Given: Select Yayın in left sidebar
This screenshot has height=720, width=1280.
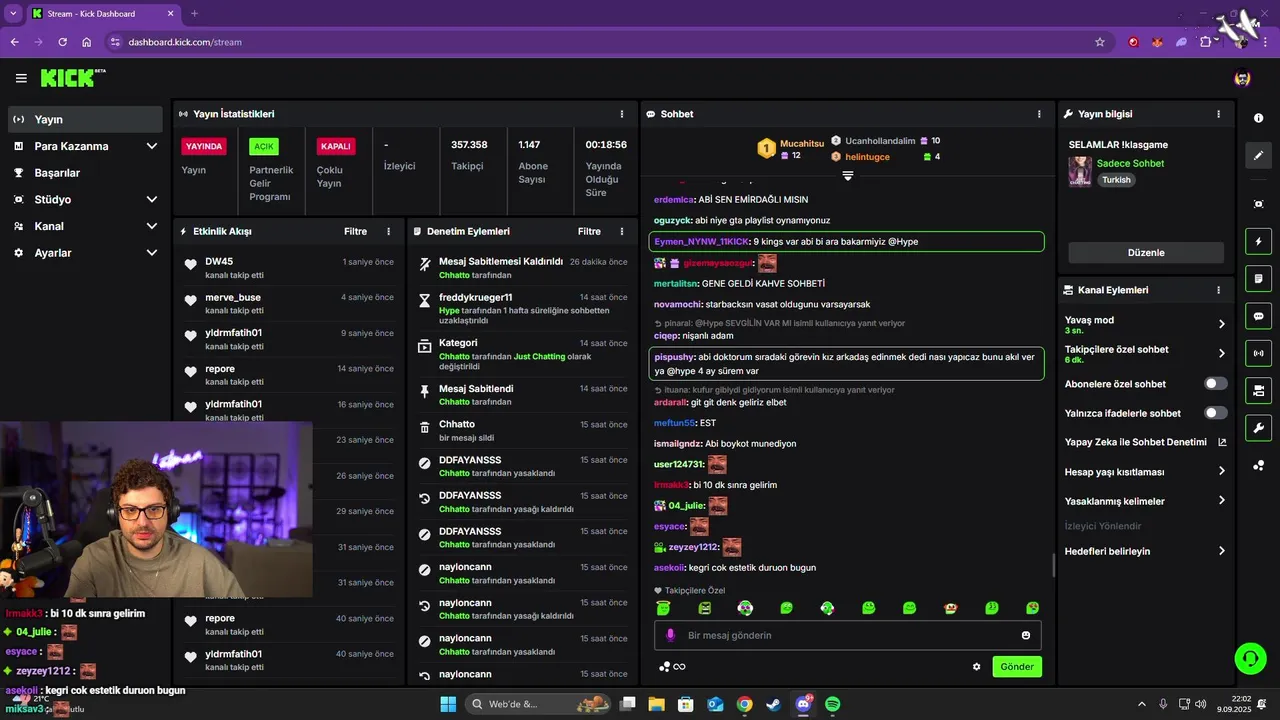Looking at the screenshot, I should (85, 119).
